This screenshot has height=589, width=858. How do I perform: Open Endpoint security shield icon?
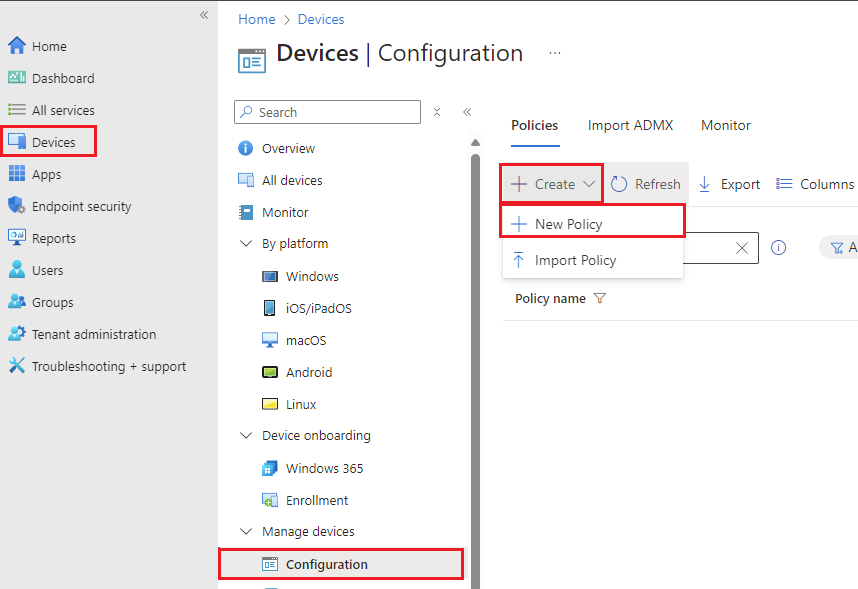[x=17, y=206]
